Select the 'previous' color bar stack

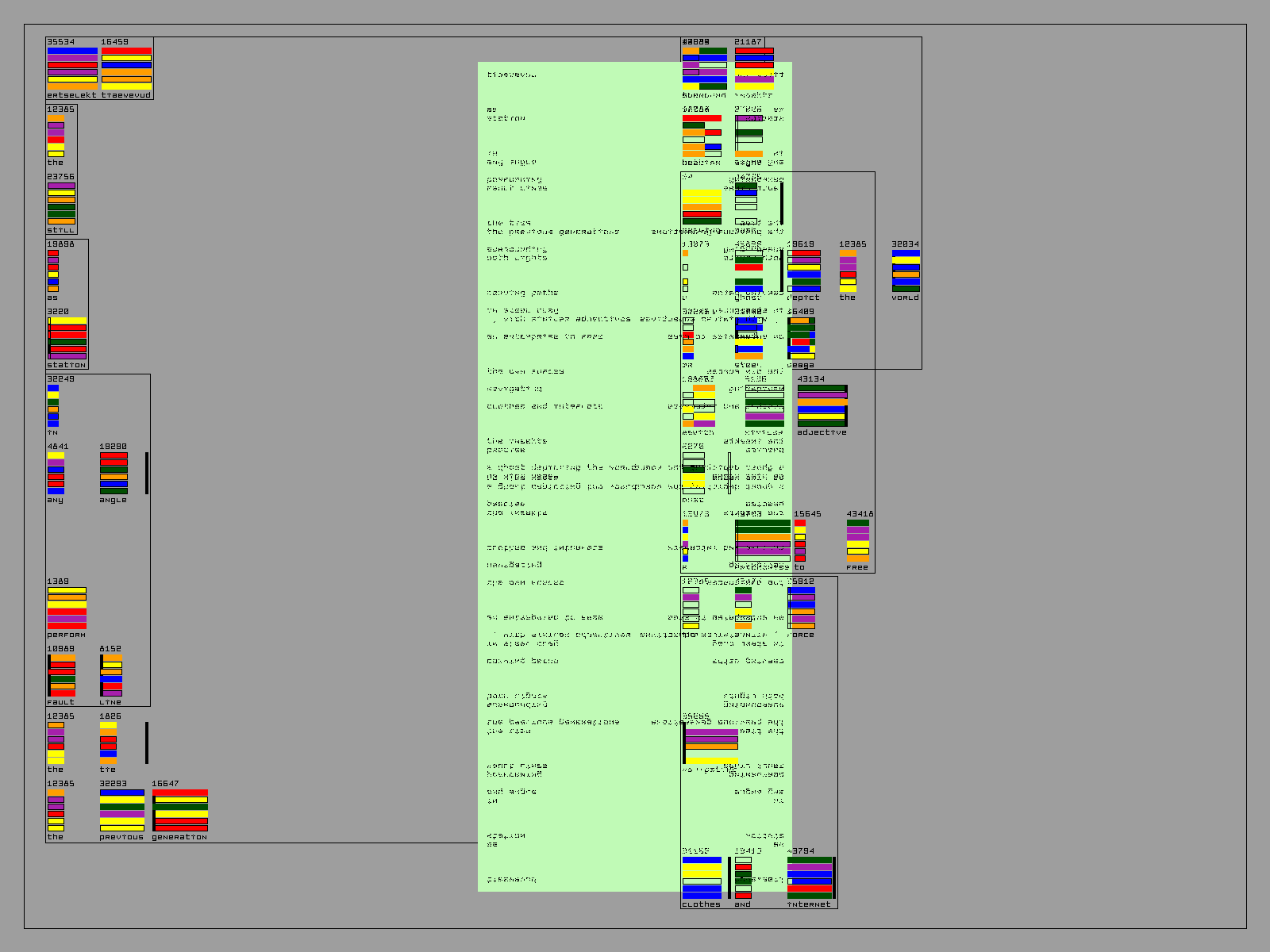tap(122, 810)
